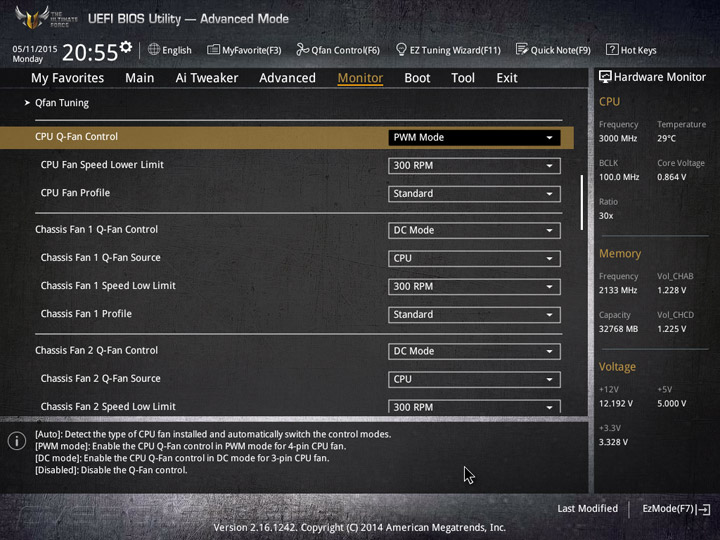720x540 pixels.
Task: Click the 29°C temperature value
Action: point(666,139)
